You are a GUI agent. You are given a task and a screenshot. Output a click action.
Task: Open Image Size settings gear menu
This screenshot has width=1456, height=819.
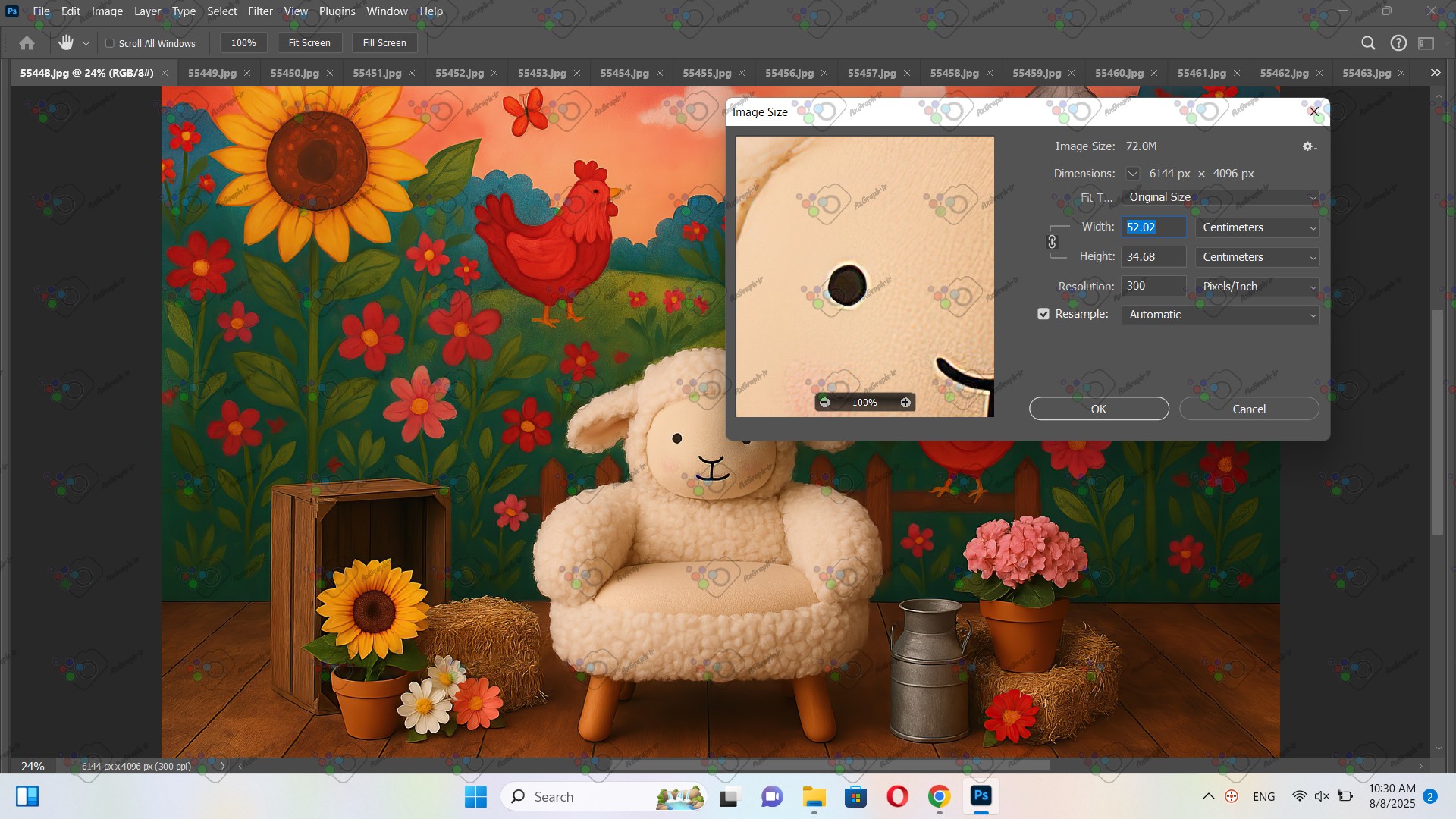[x=1309, y=146]
